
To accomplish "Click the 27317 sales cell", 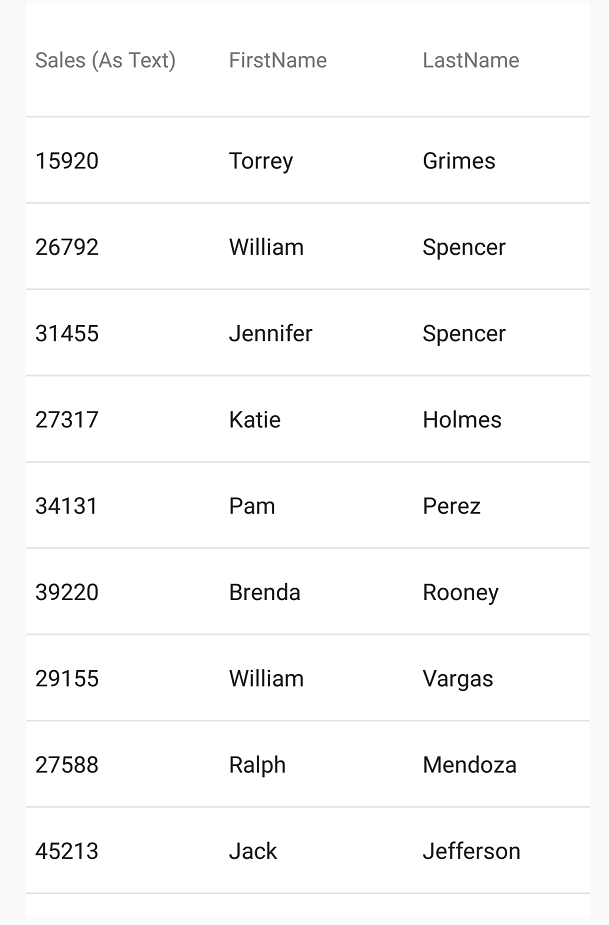I will pos(67,419).
